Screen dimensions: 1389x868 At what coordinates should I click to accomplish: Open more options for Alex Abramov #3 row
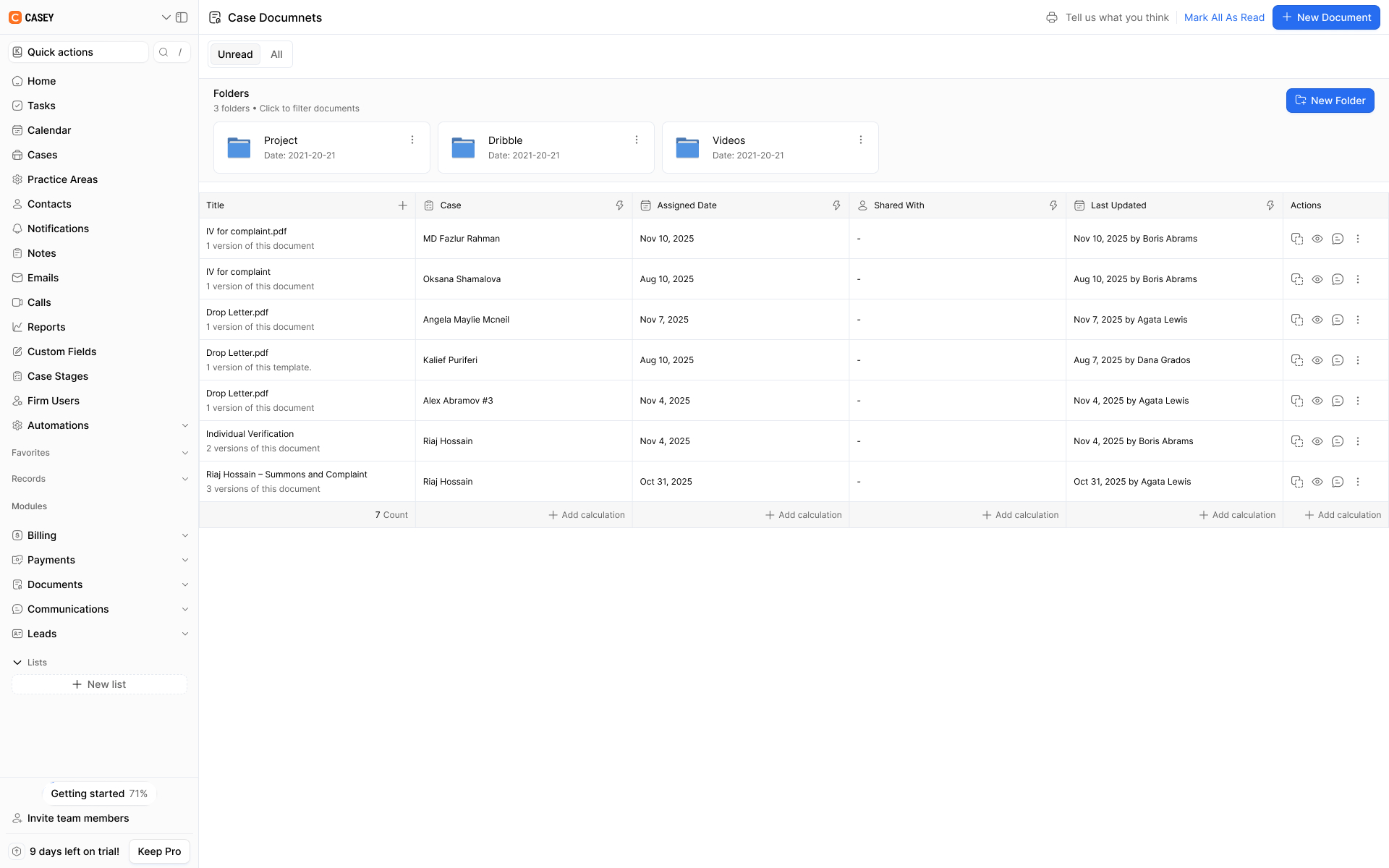[1358, 401]
